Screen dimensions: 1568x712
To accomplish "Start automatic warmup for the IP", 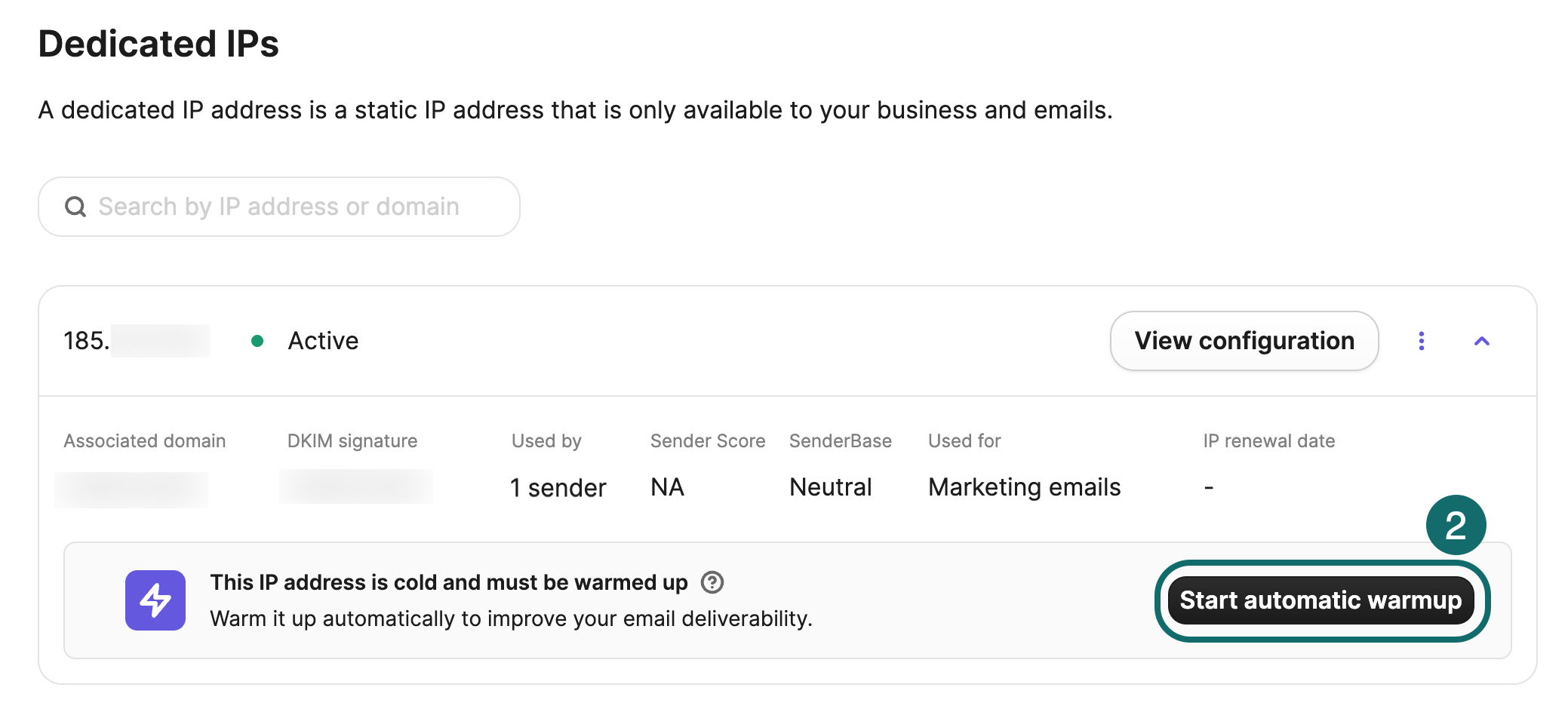I will coord(1321,600).
